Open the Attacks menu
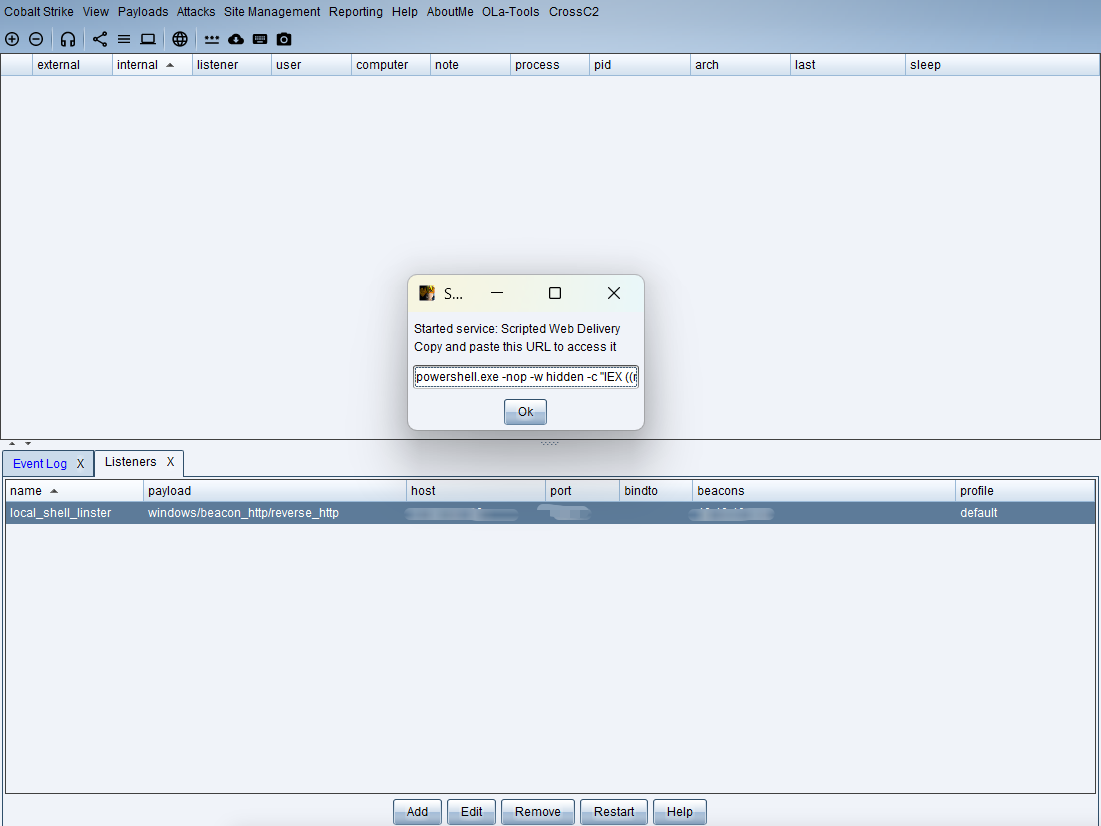 coord(196,12)
